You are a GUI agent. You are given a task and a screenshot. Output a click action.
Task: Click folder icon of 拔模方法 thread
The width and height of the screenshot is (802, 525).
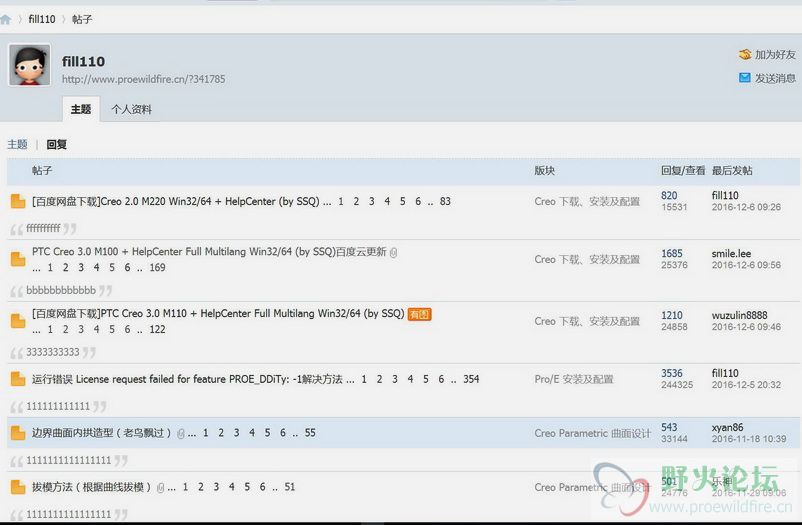(x=18, y=487)
